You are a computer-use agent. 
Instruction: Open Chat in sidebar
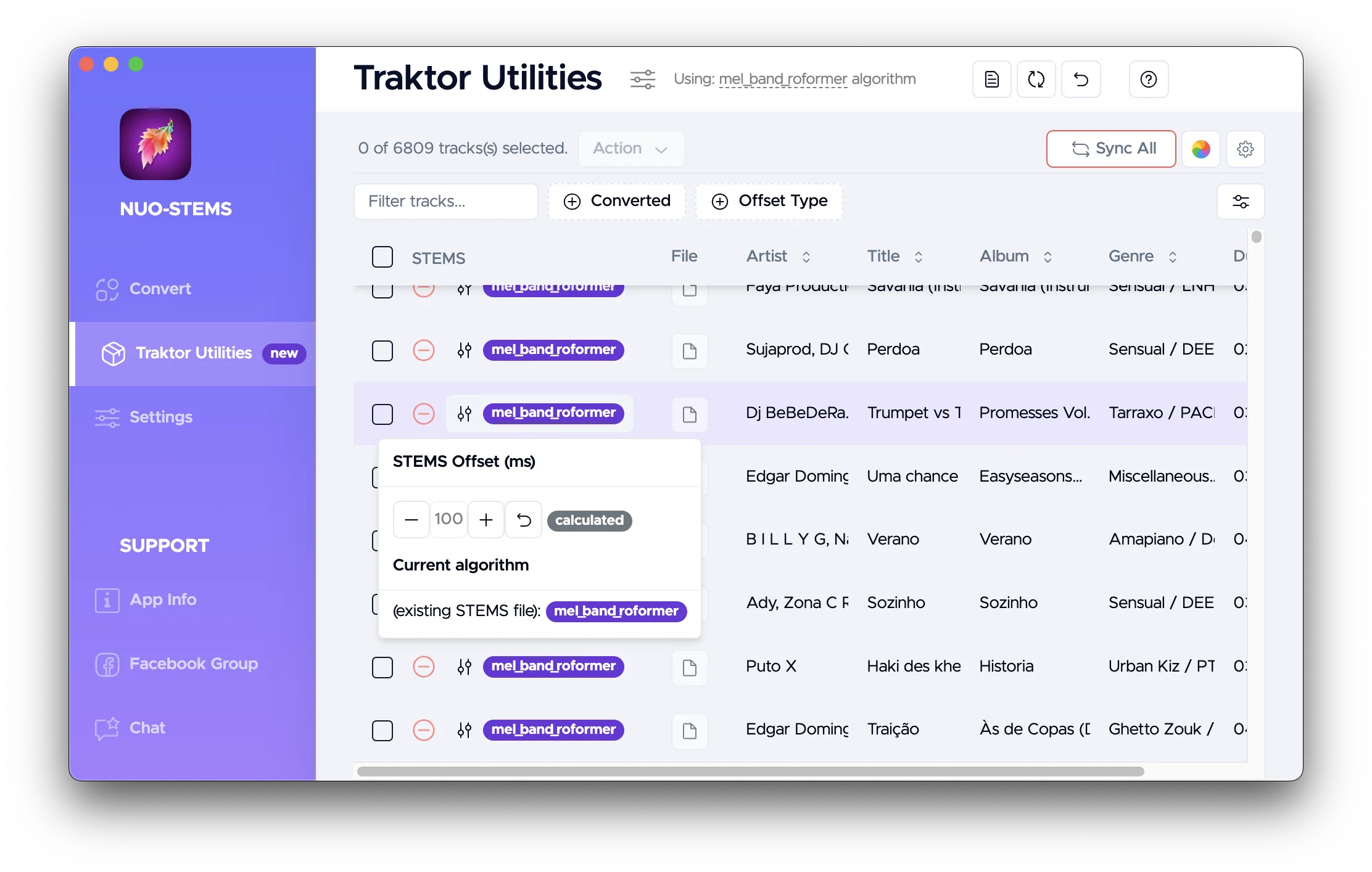point(192,728)
